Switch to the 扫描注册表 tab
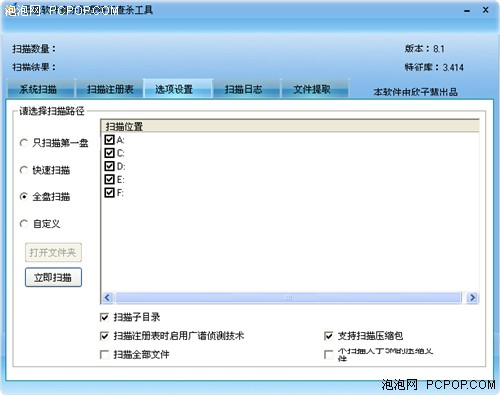The height and width of the screenshot is (395, 500). pyautogui.click(x=110, y=89)
